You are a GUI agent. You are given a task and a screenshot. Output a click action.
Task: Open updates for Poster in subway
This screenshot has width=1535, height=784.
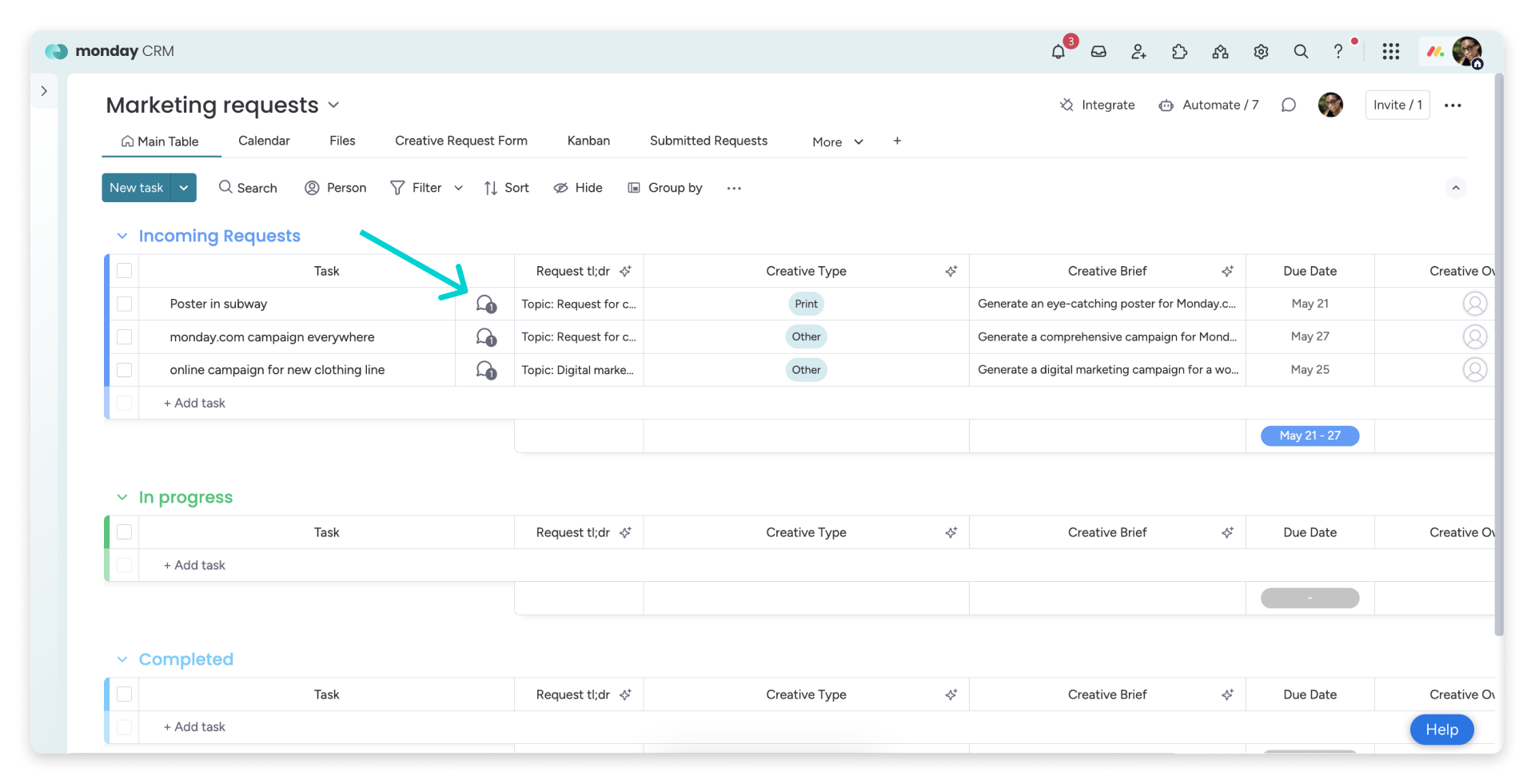coord(485,304)
